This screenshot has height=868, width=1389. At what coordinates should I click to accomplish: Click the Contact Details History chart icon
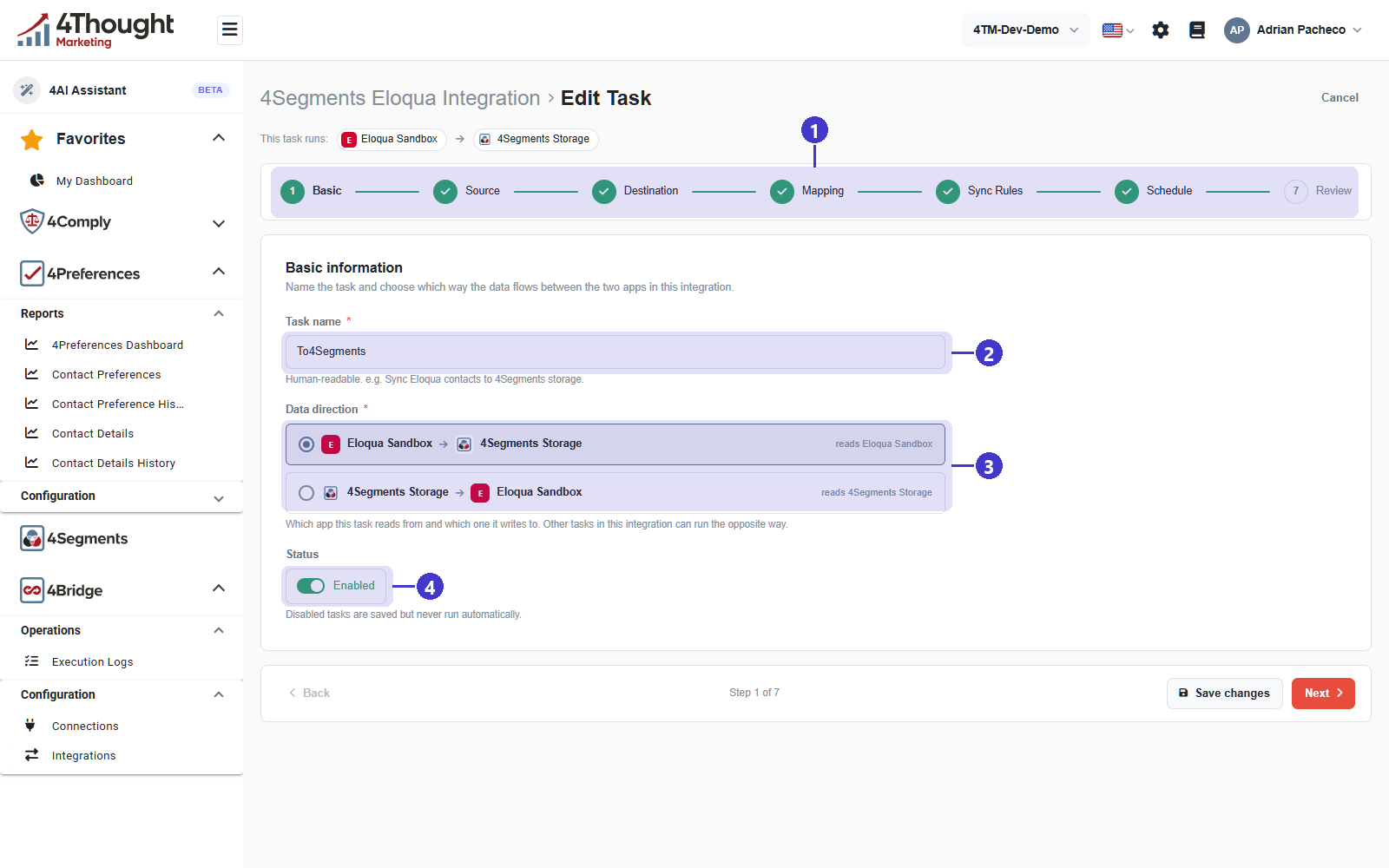pyautogui.click(x=32, y=463)
